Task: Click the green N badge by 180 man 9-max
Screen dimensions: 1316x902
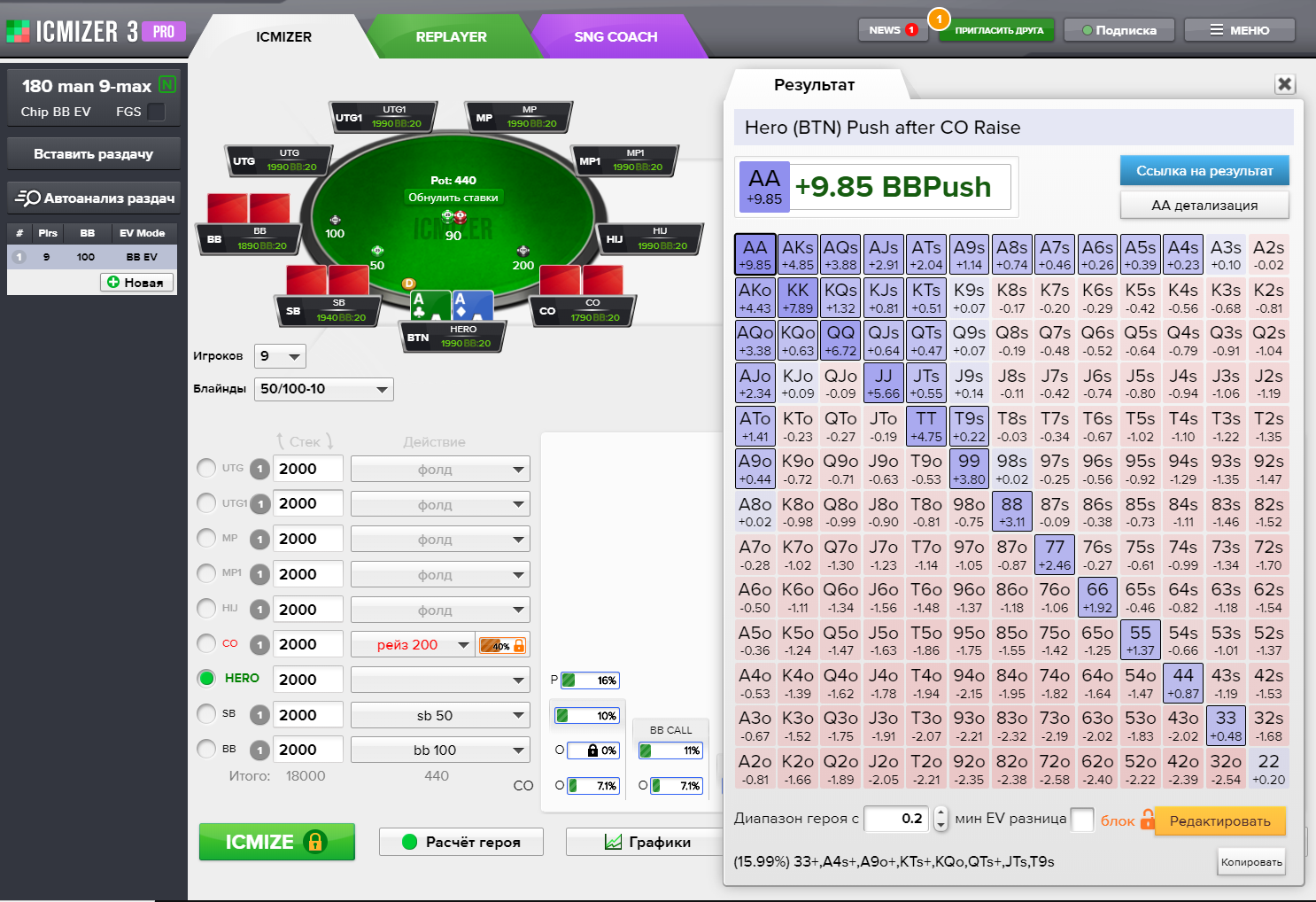Action: [167, 85]
